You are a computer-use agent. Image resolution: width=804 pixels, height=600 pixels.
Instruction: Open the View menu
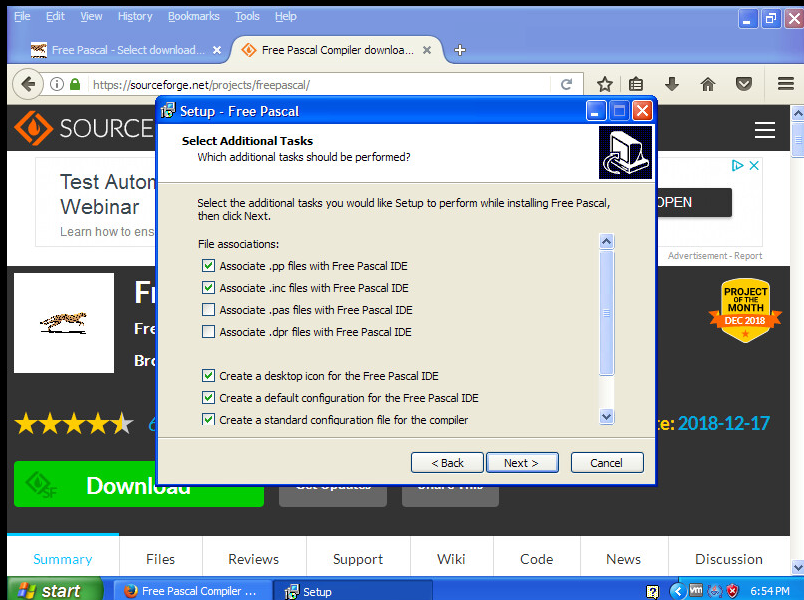pyautogui.click(x=91, y=16)
